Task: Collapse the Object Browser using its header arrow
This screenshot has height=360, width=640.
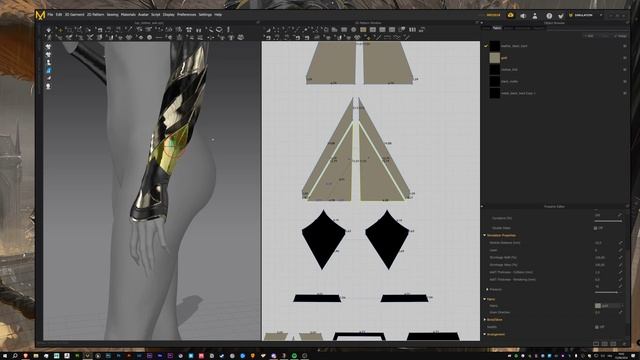Action: click(x=482, y=23)
